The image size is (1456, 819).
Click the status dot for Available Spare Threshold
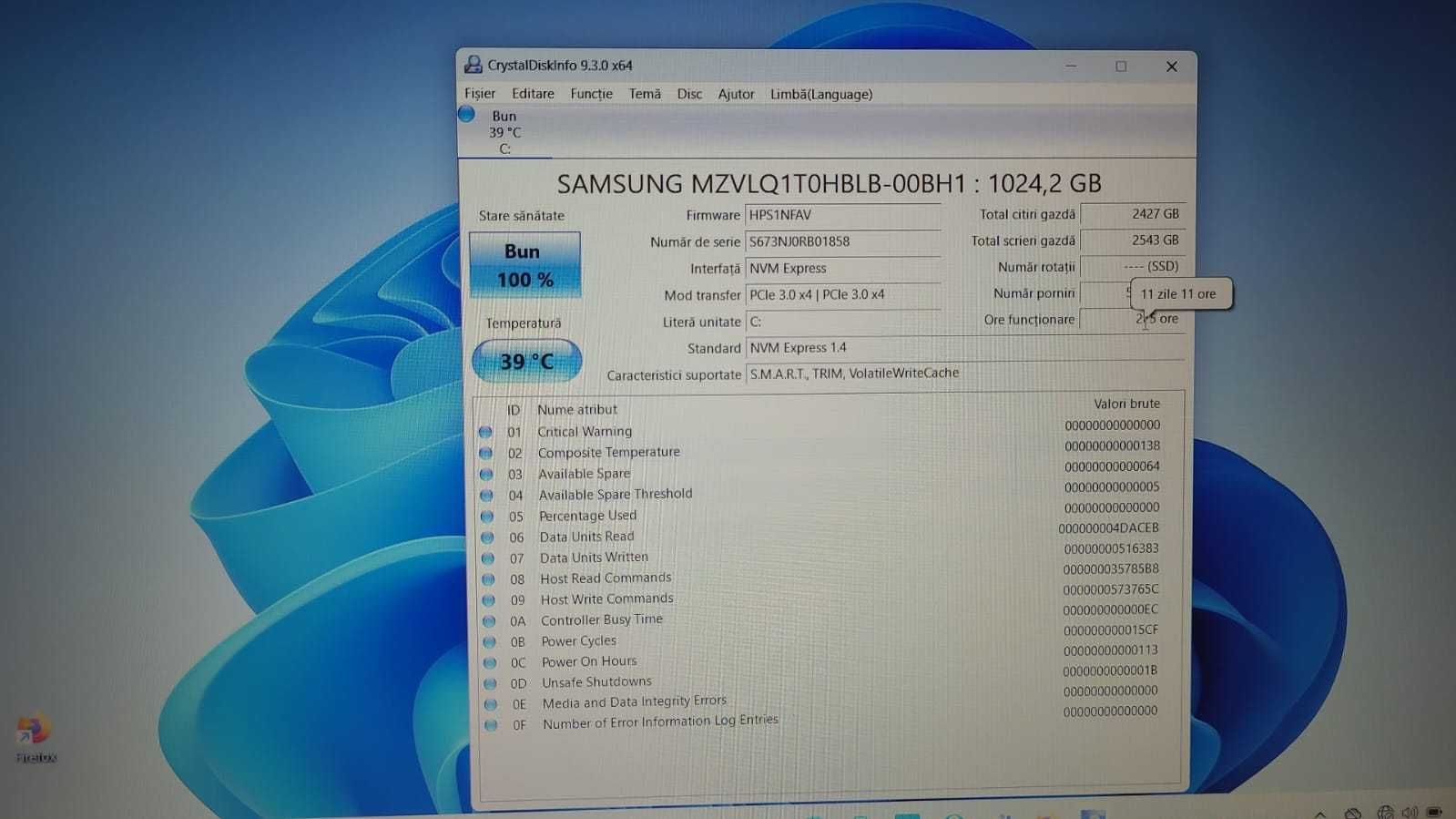coord(486,496)
